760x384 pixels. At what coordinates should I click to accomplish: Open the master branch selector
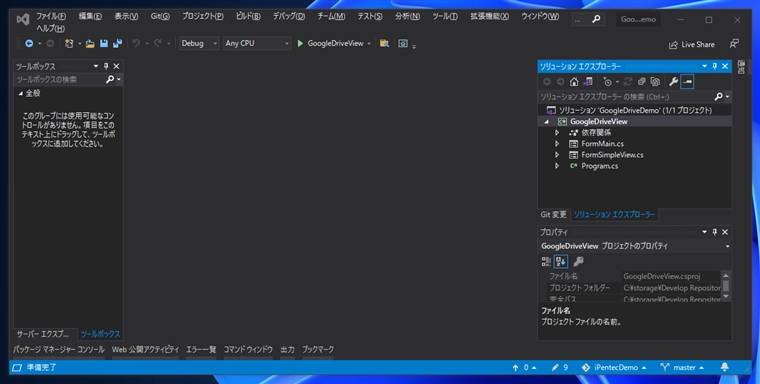(x=682, y=368)
